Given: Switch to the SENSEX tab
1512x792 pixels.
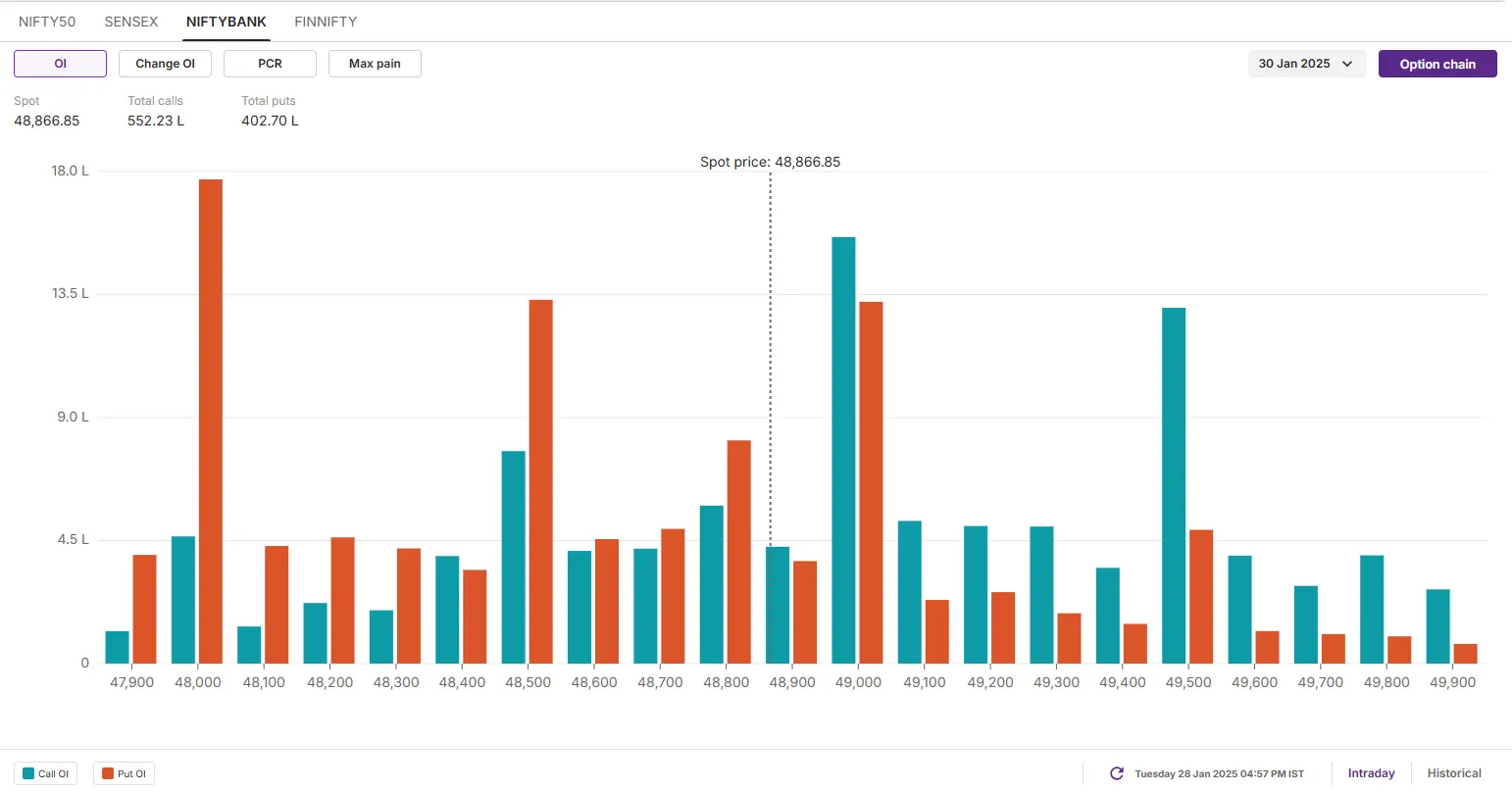Looking at the screenshot, I should 131,22.
